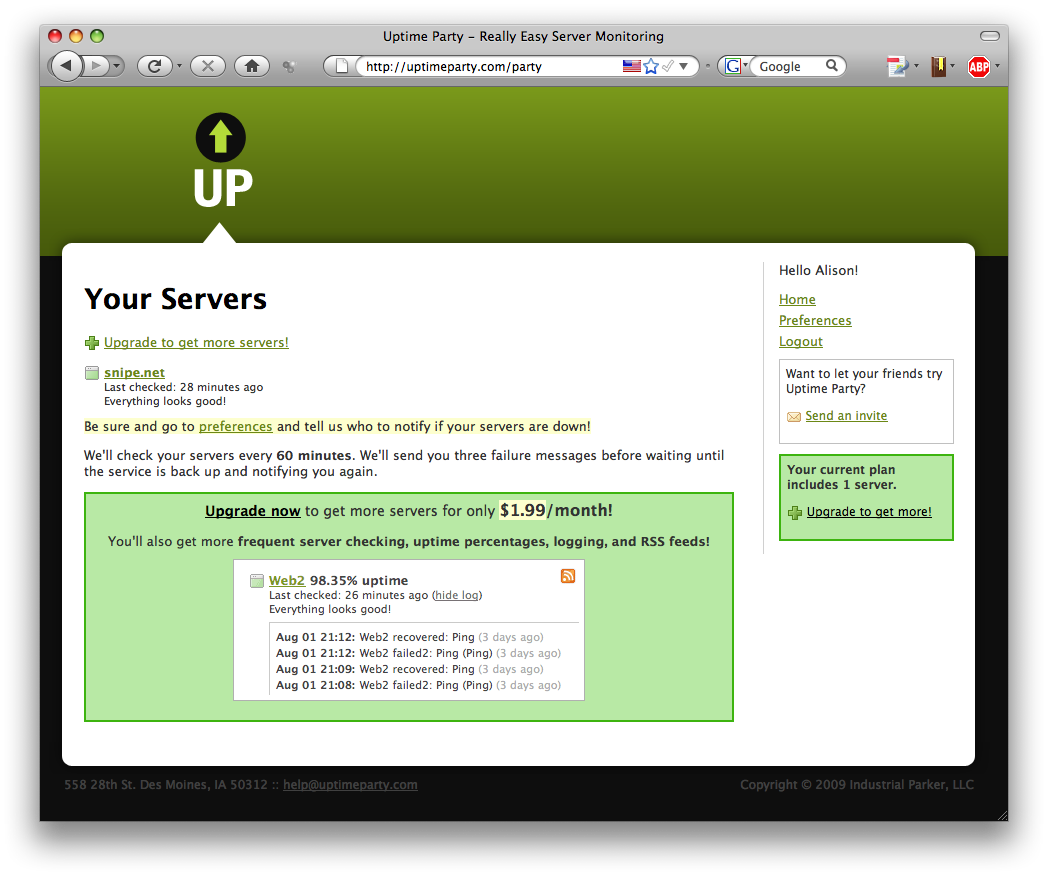Click '98.35% uptime' text
Screen dimensions: 1048x876
tap(359, 580)
